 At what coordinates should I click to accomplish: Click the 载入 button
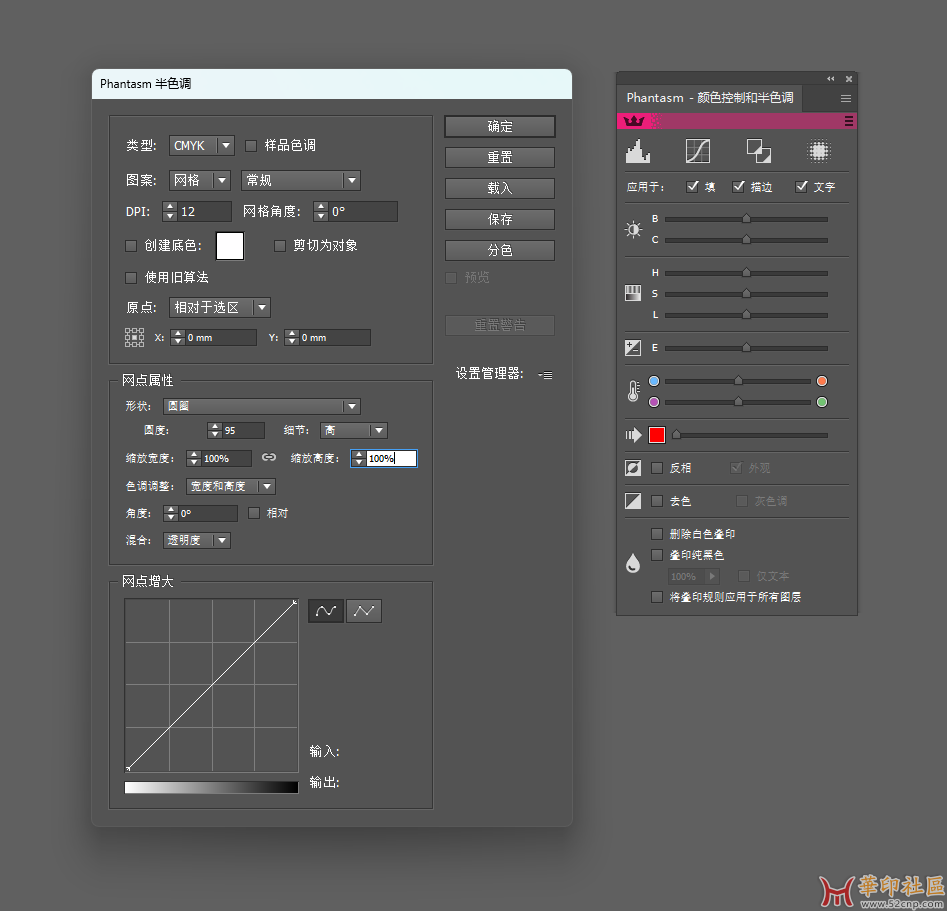(x=500, y=188)
